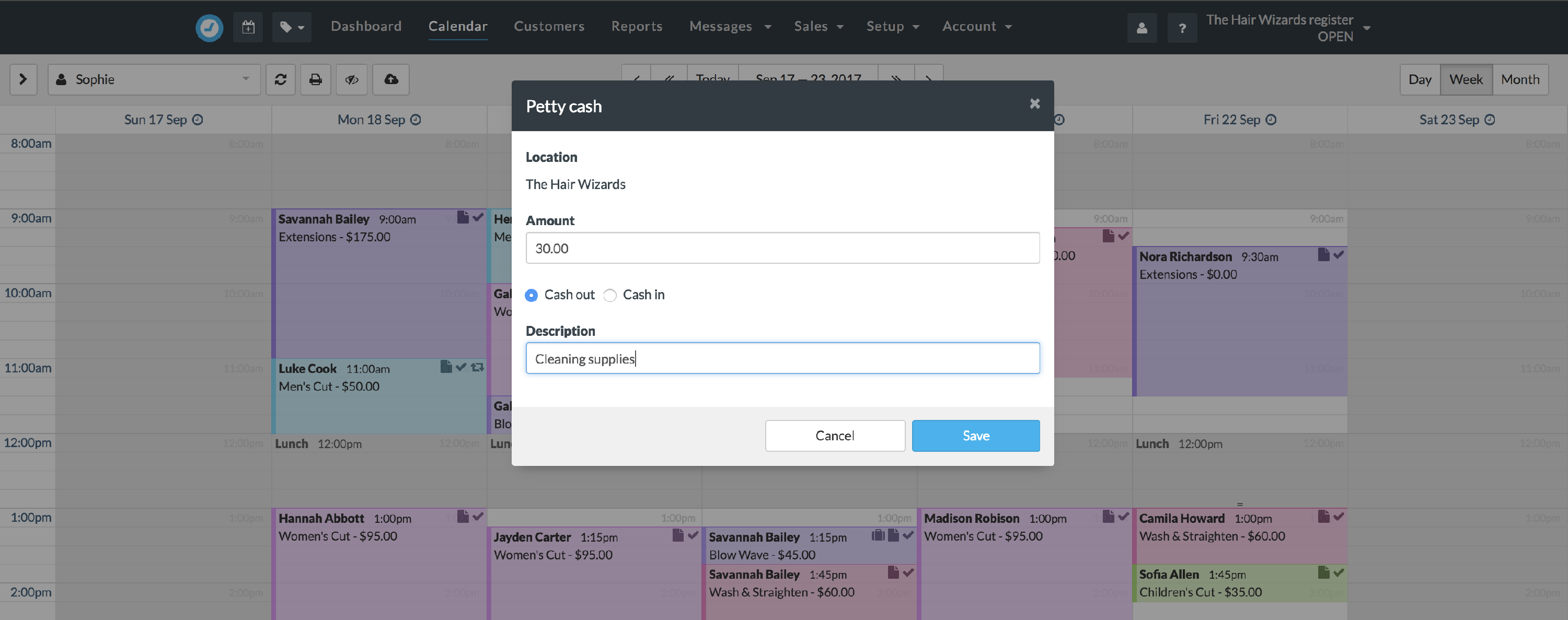The image size is (1568, 620).
Task: Save the petty cash entry
Action: click(976, 436)
